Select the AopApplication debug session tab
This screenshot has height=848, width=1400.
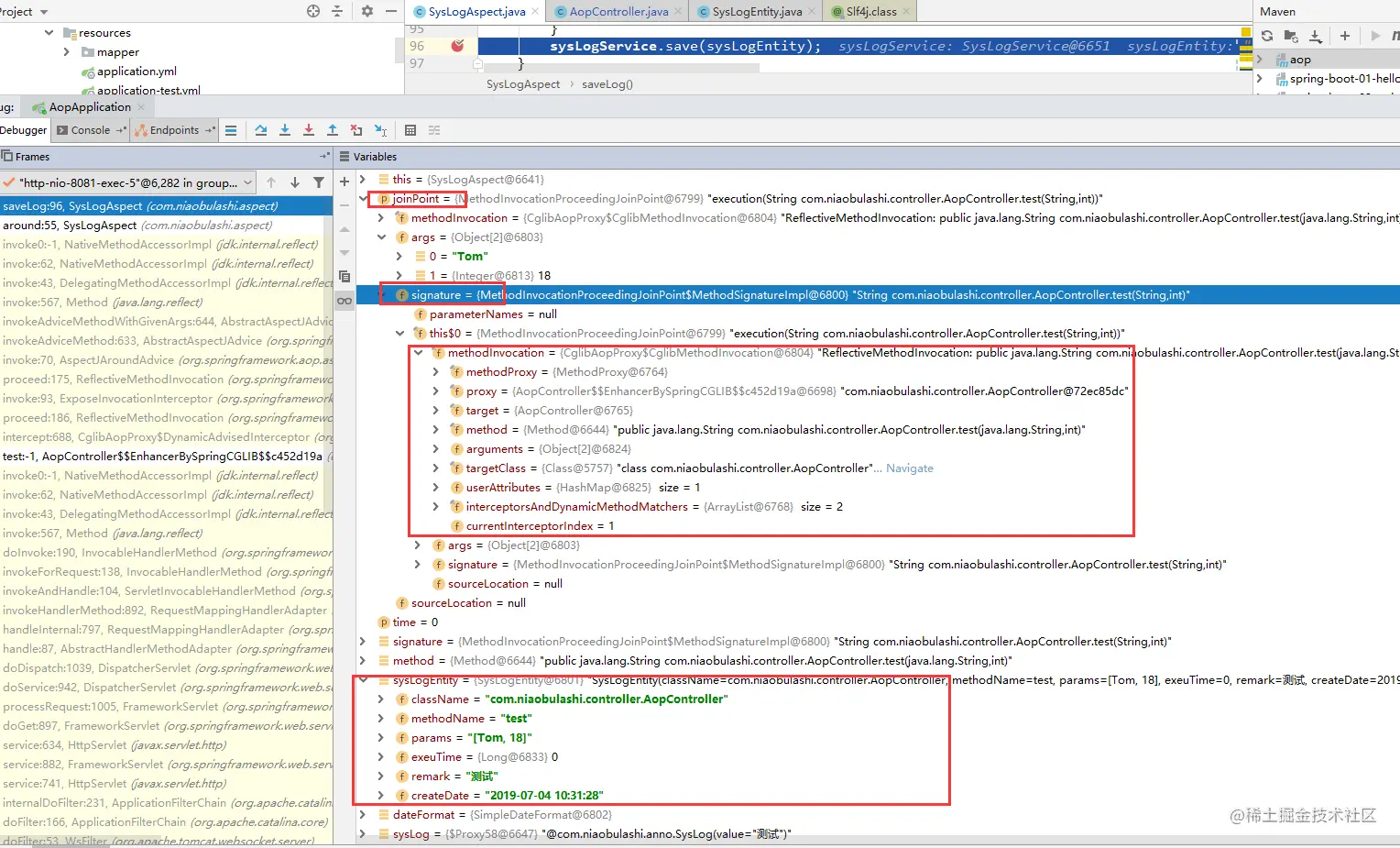pyautogui.click(x=90, y=107)
